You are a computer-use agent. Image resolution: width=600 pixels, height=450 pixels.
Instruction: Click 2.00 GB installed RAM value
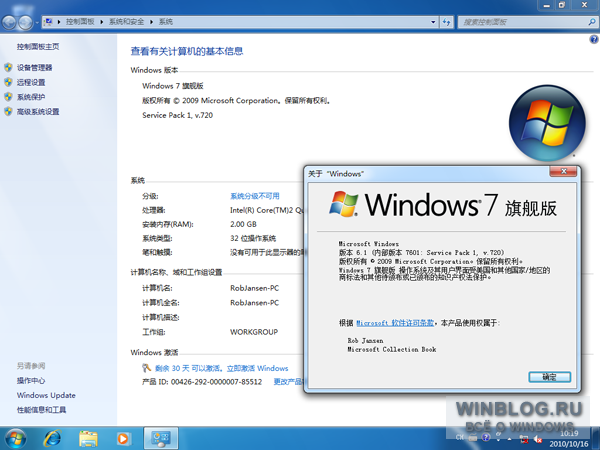point(243,224)
